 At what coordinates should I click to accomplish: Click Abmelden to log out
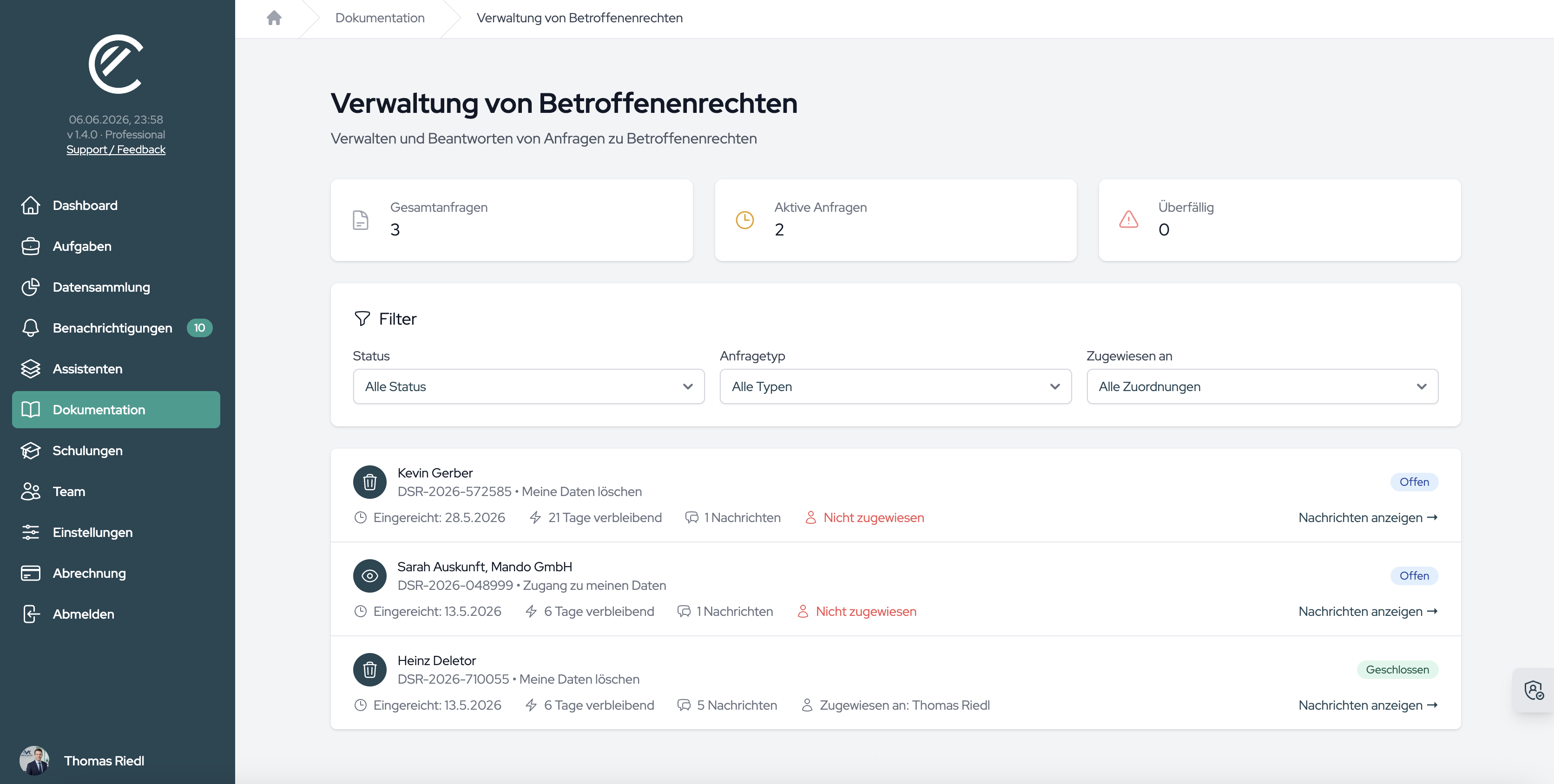116,614
